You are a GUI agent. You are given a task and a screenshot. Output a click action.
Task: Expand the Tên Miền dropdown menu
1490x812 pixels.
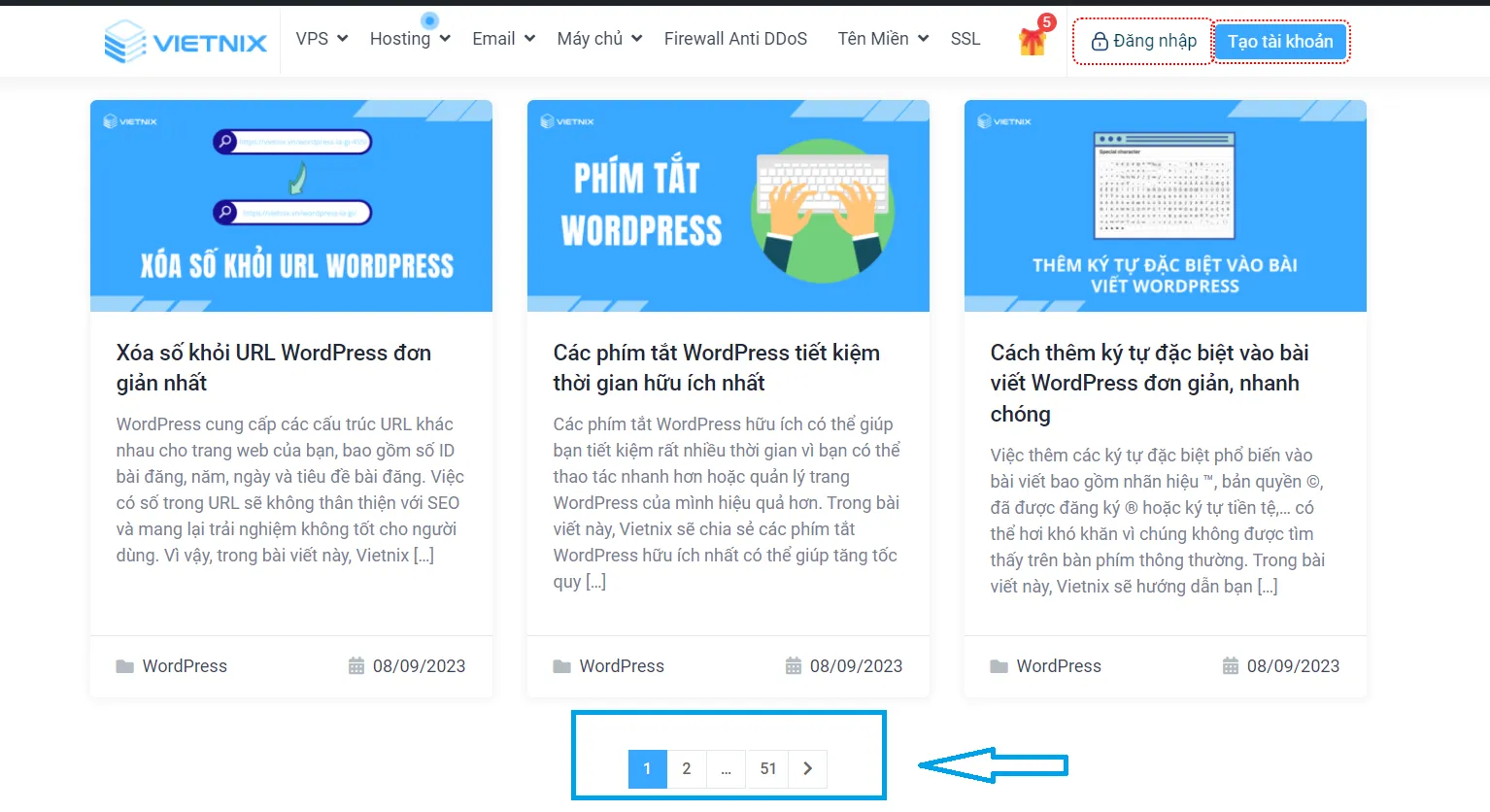883,39
